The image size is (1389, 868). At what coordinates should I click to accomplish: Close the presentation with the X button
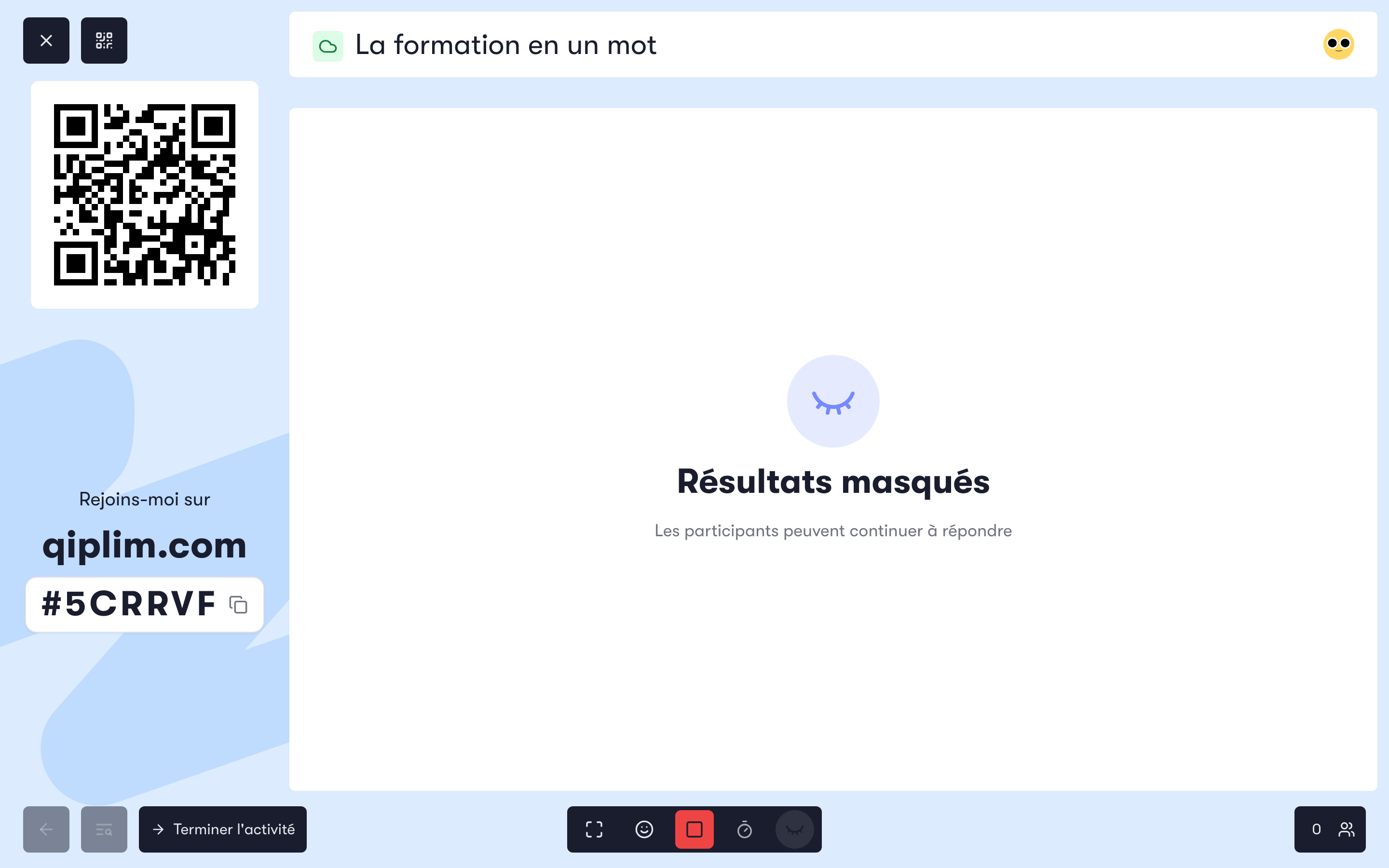point(46,40)
